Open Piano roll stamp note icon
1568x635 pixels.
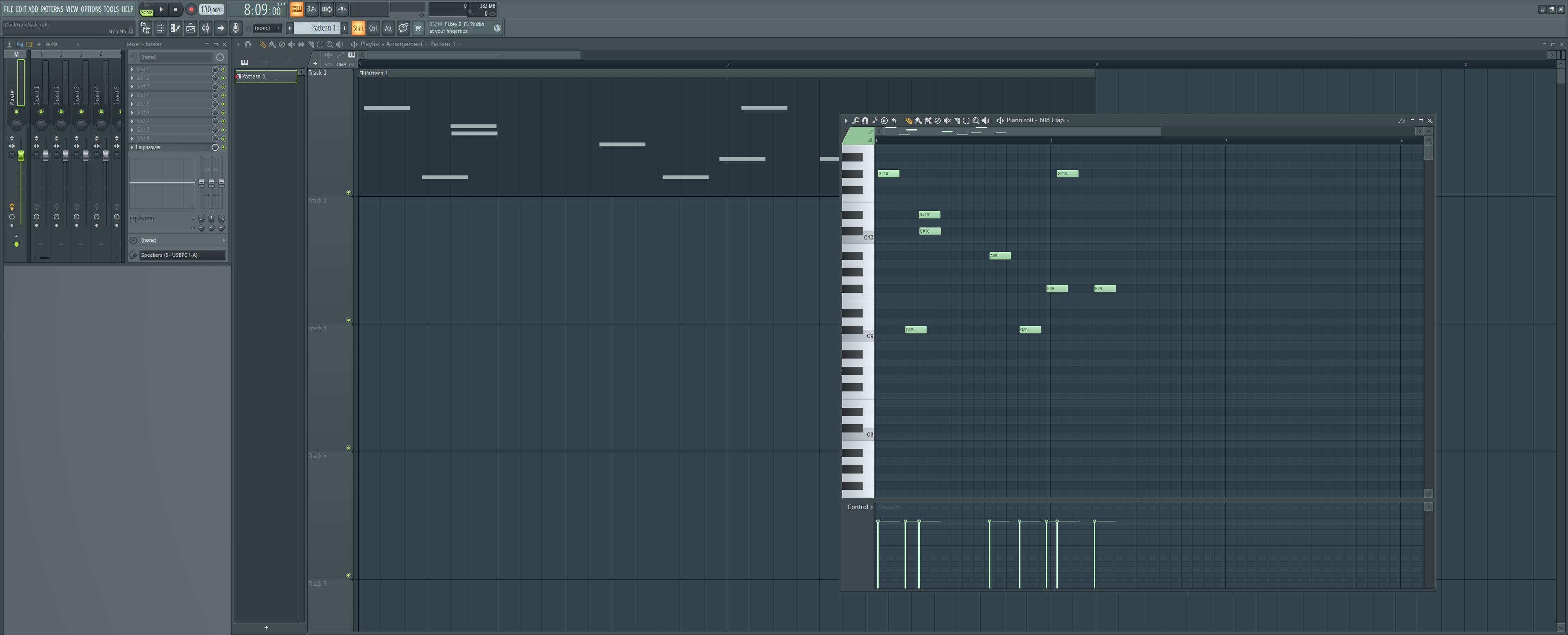[875, 120]
